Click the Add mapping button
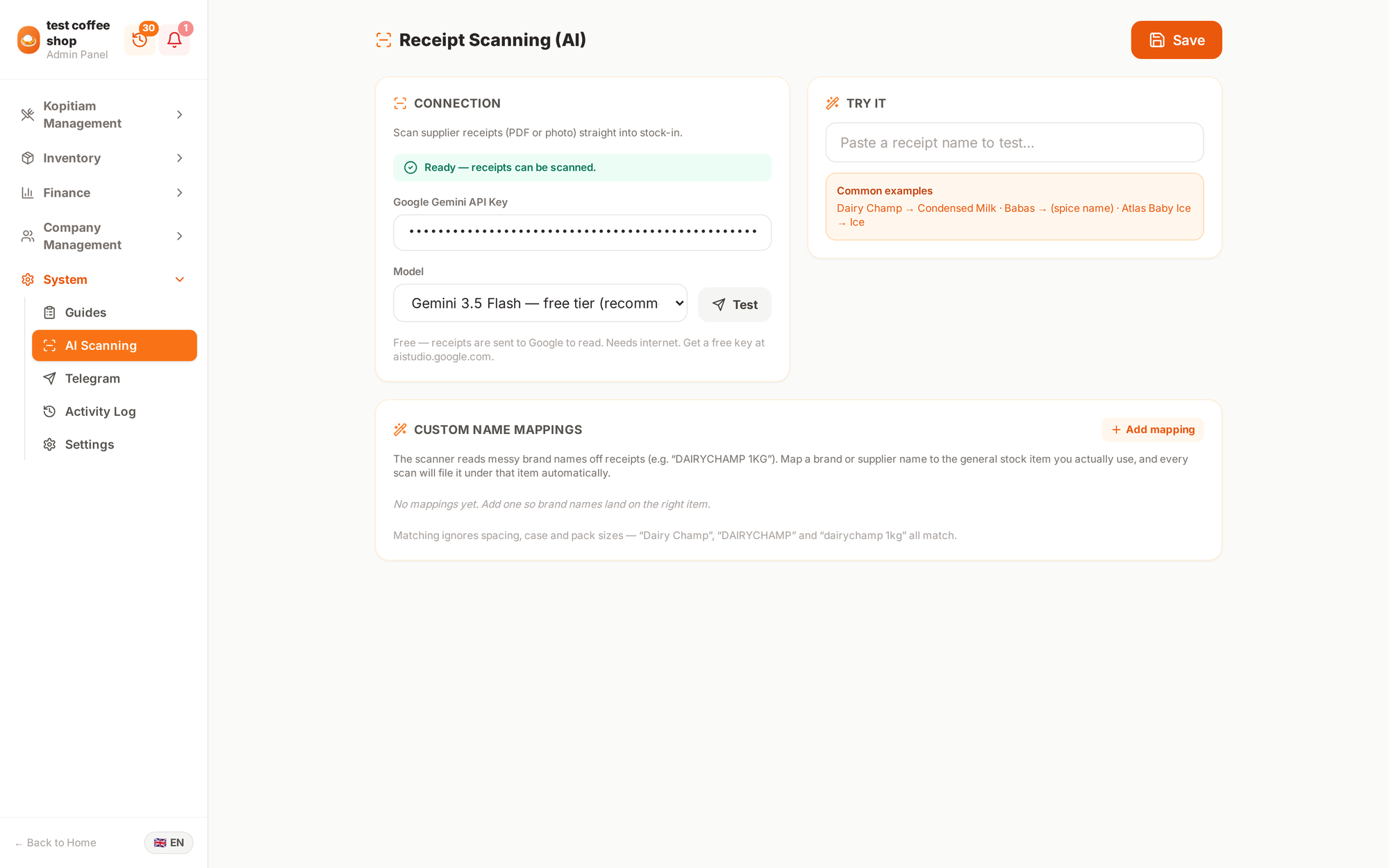This screenshot has height=868, width=1389. 1153,430
